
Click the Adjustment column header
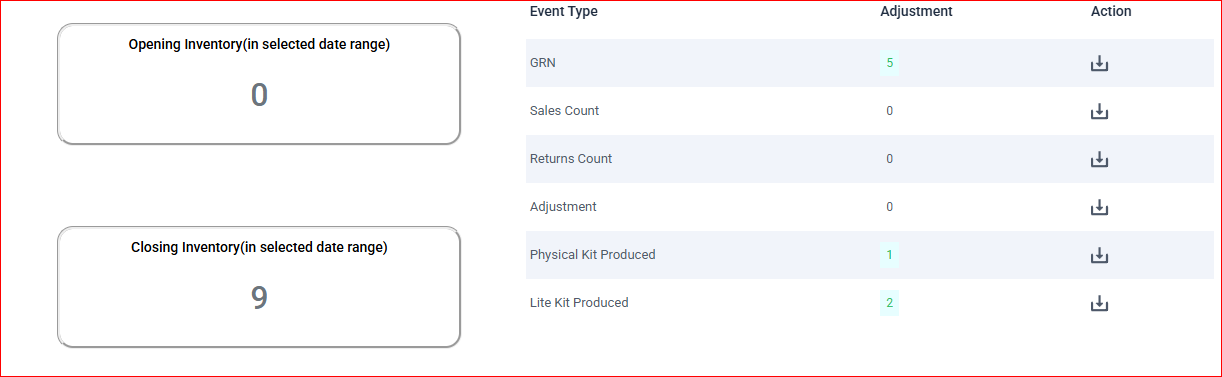tap(916, 11)
